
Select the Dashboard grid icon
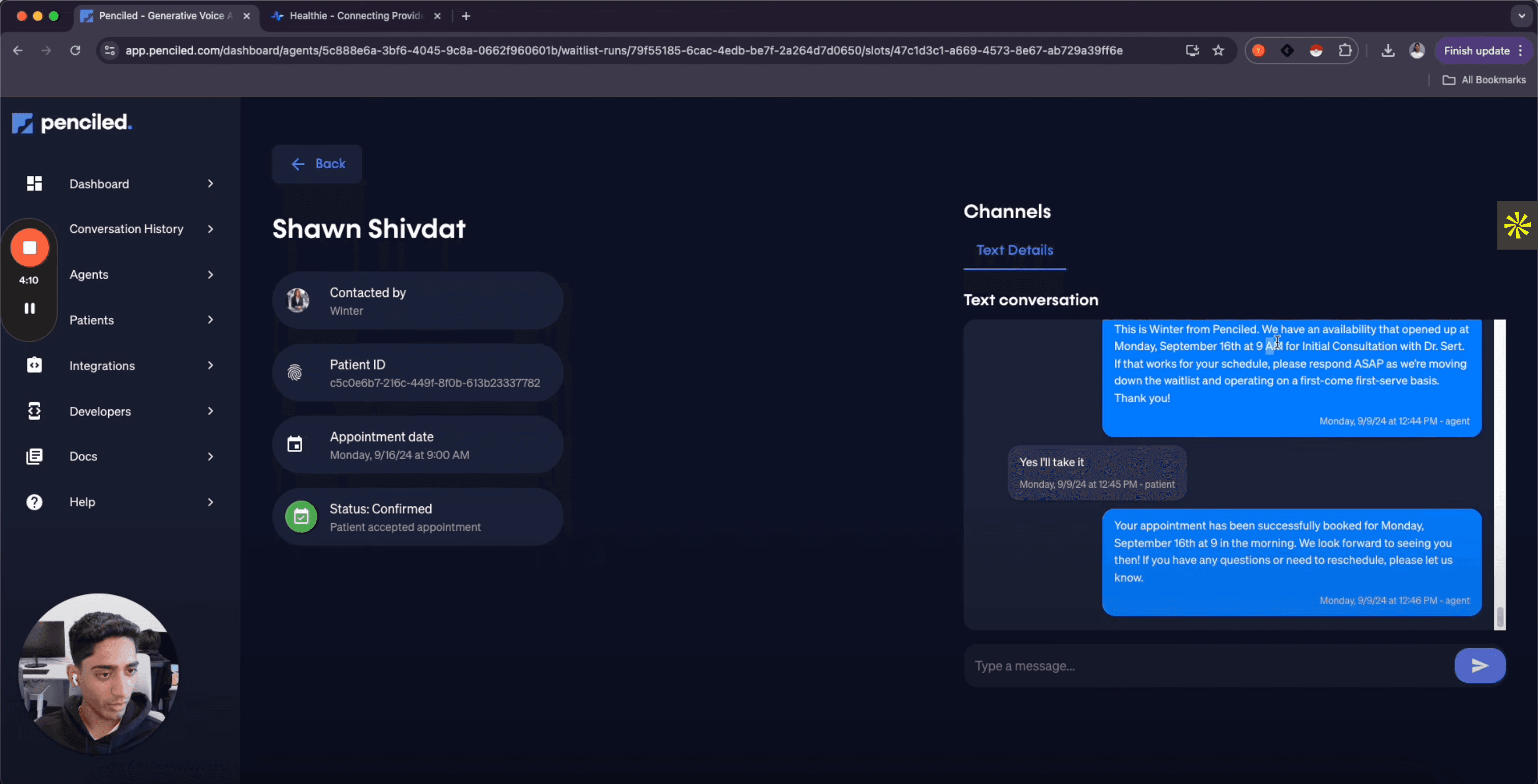(x=34, y=183)
